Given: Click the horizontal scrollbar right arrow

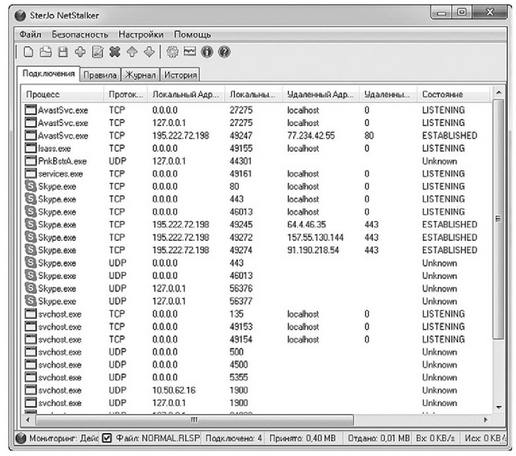Looking at the screenshot, I should tap(486, 420).
